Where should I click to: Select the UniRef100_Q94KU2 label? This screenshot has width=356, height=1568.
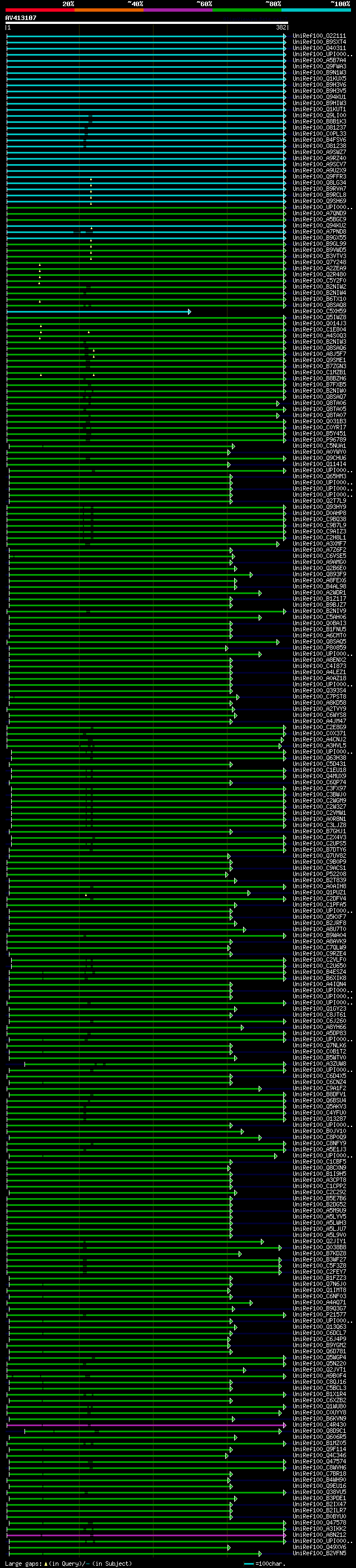tap(319, 226)
